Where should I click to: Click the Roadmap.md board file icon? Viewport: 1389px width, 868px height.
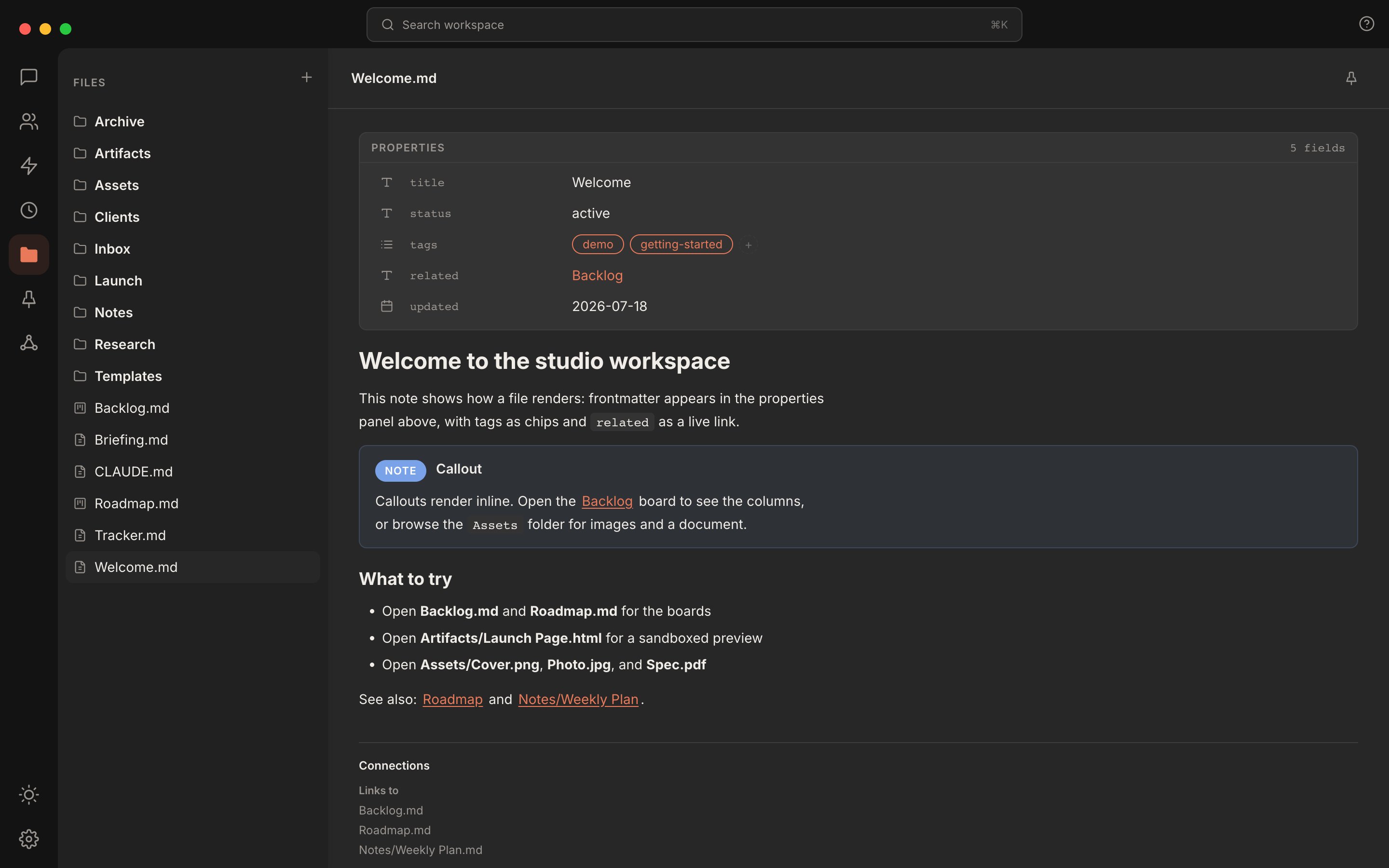pyautogui.click(x=81, y=503)
